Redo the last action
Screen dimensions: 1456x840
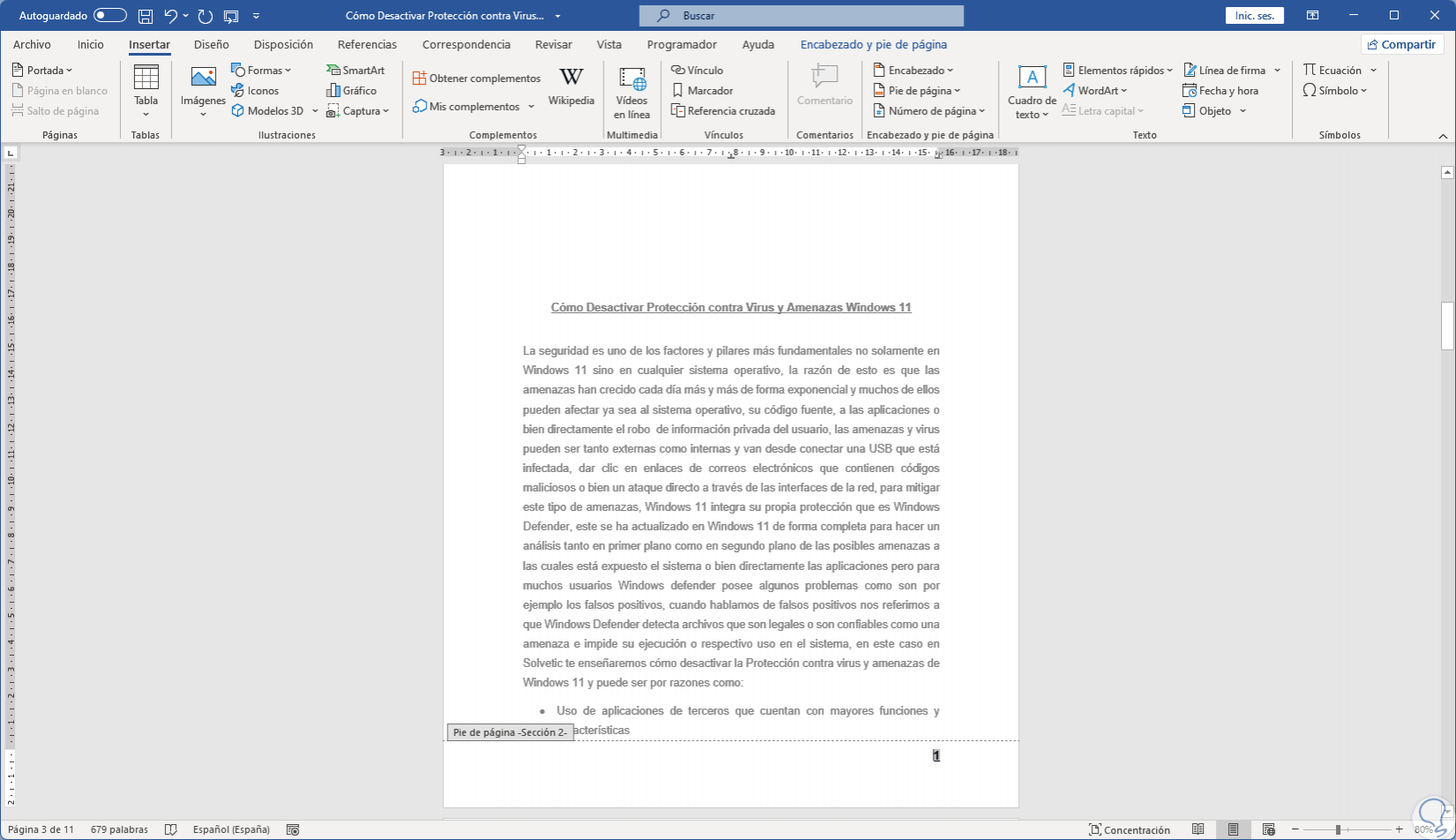(206, 16)
